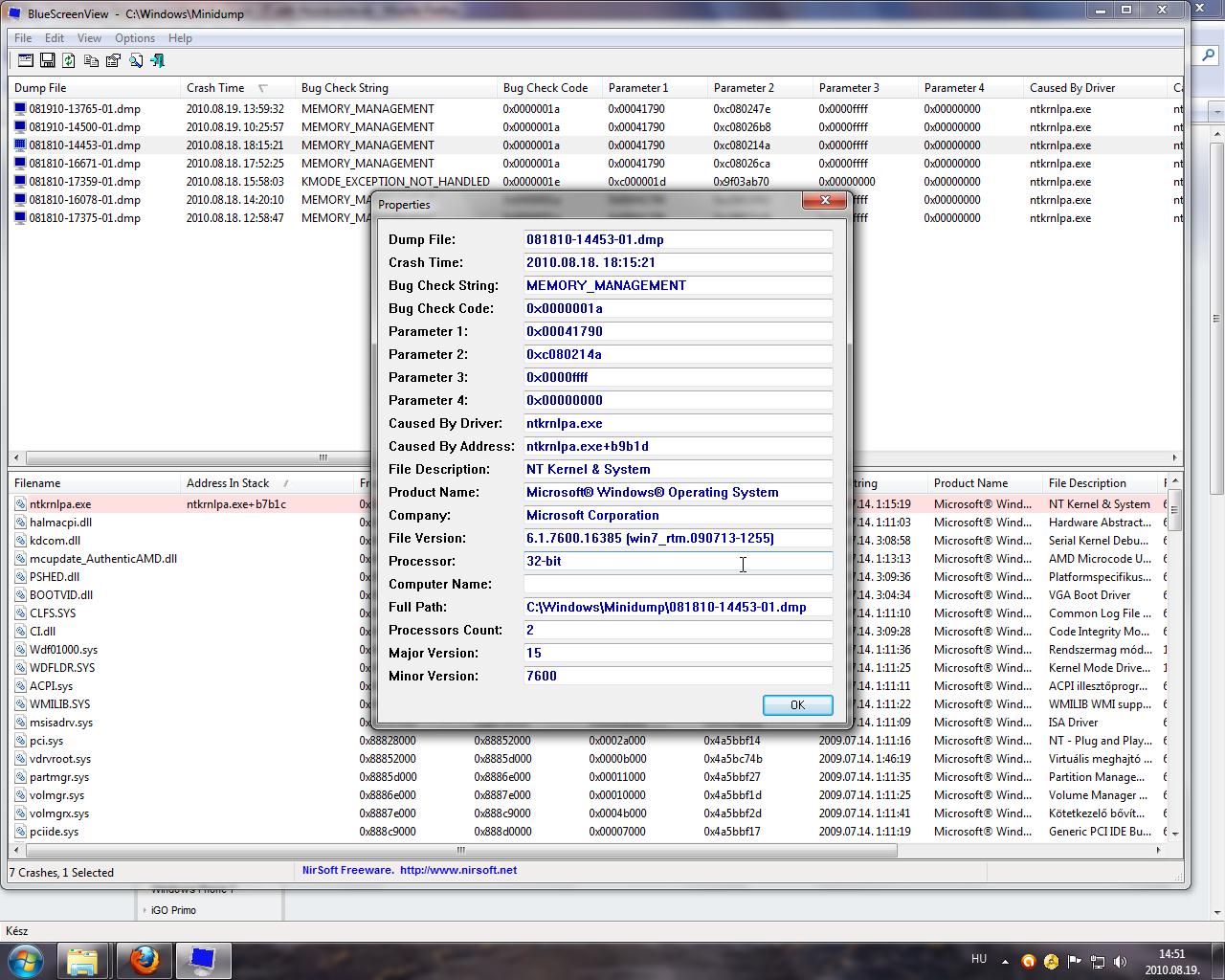The height and width of the screenshot is (980, 1225).
Task: Click the BlueScreenView title bar app icon
Action: coord(14,13)
